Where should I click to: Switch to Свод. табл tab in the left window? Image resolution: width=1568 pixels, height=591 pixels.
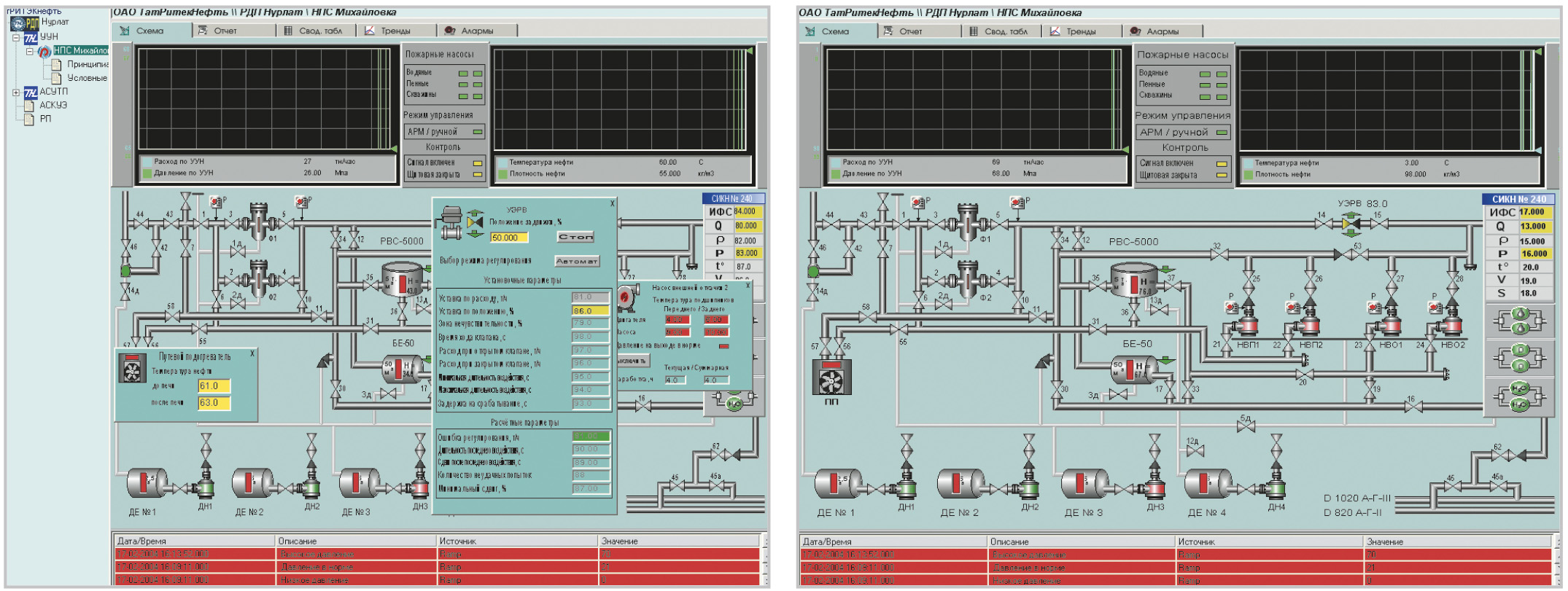317,31
